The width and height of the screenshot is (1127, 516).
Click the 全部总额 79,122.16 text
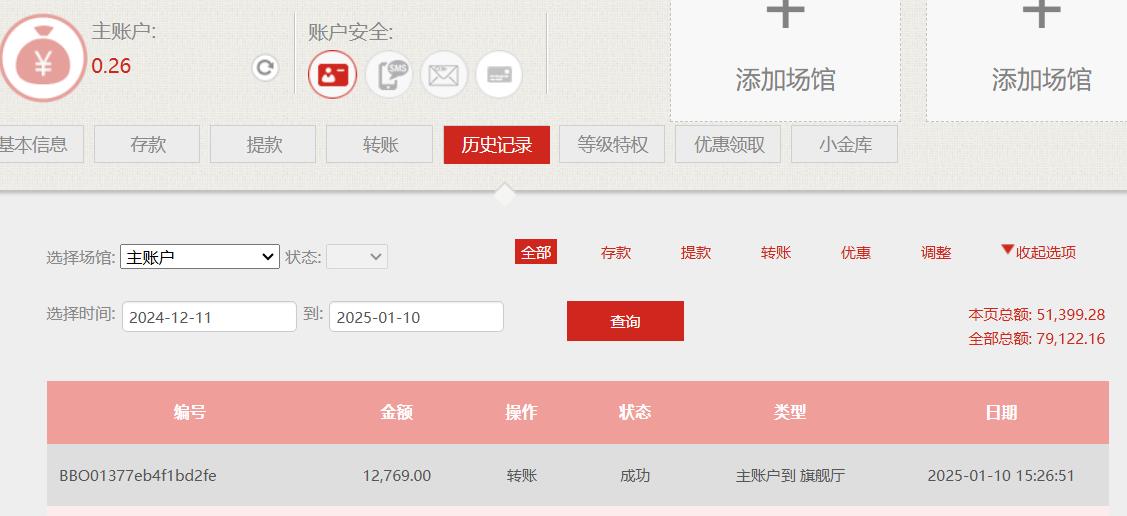(x=1036, y=338)
